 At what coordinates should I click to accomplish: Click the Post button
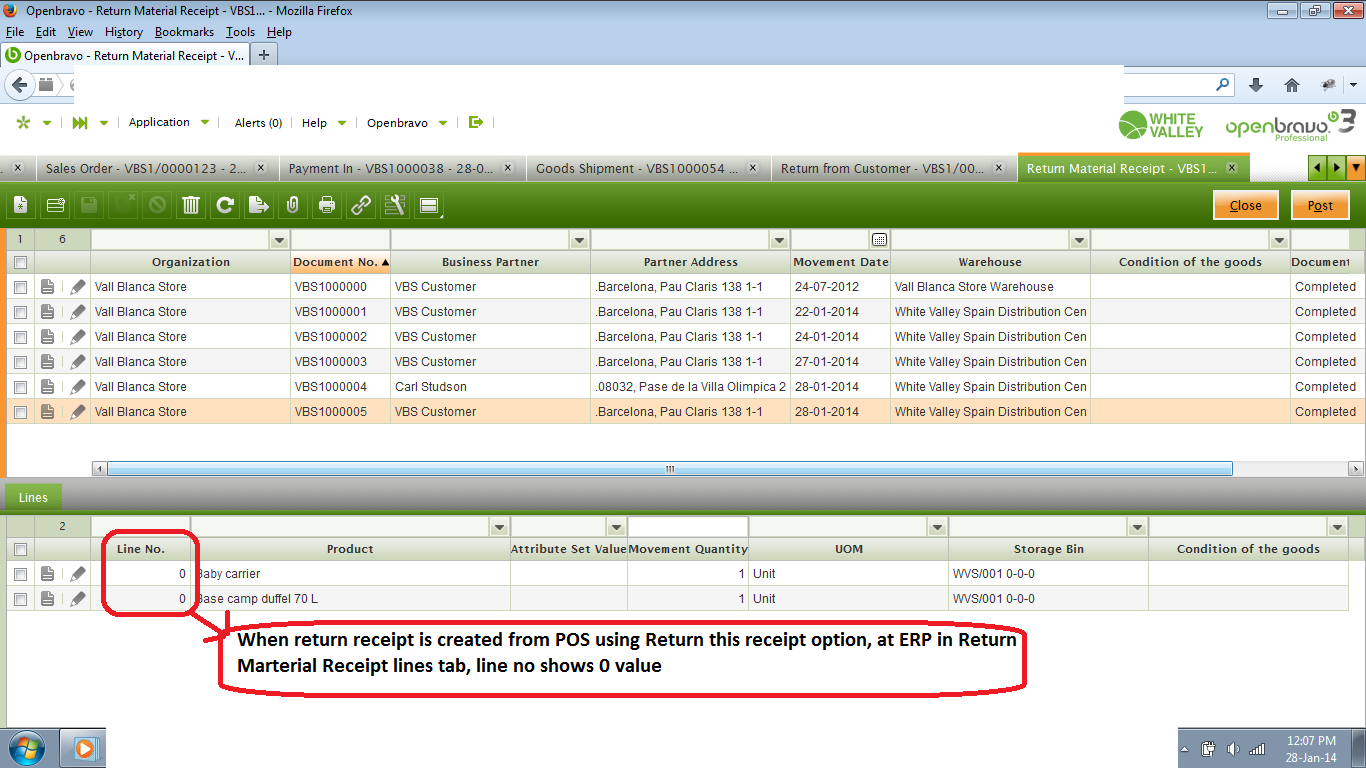pos(1320,205)
